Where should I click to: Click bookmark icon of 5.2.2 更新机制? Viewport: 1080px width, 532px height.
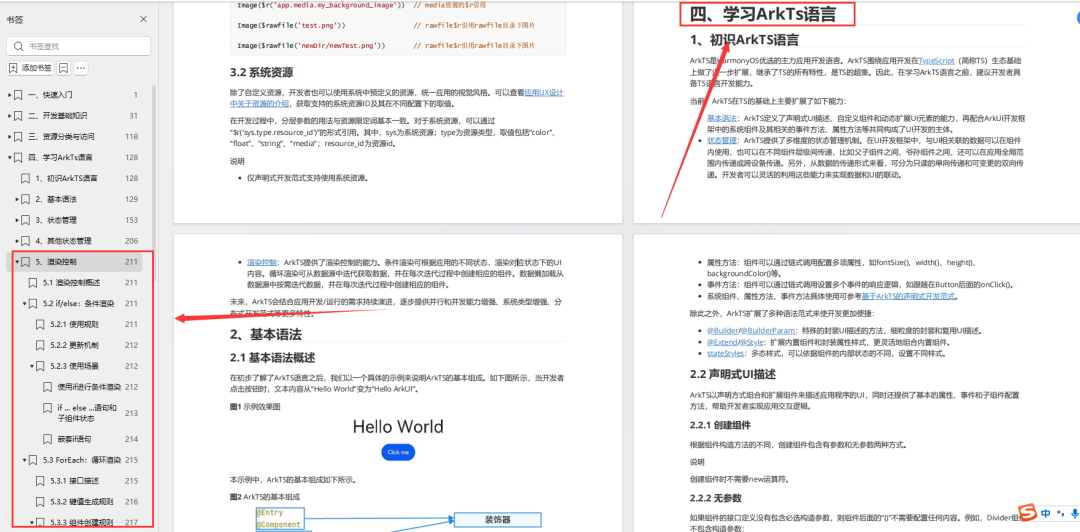pos(40,345)
